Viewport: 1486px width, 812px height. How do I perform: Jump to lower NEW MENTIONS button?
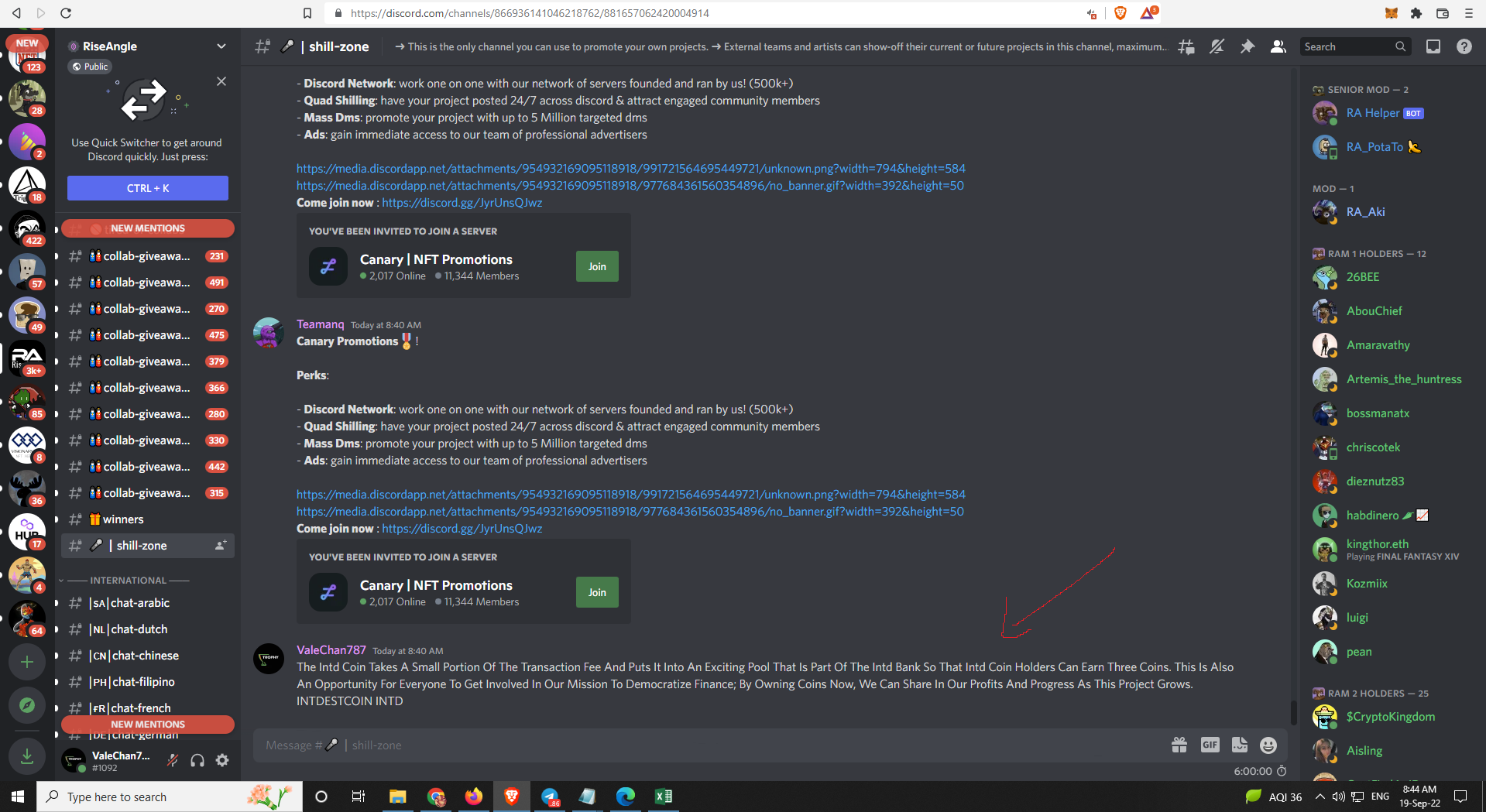148,725
